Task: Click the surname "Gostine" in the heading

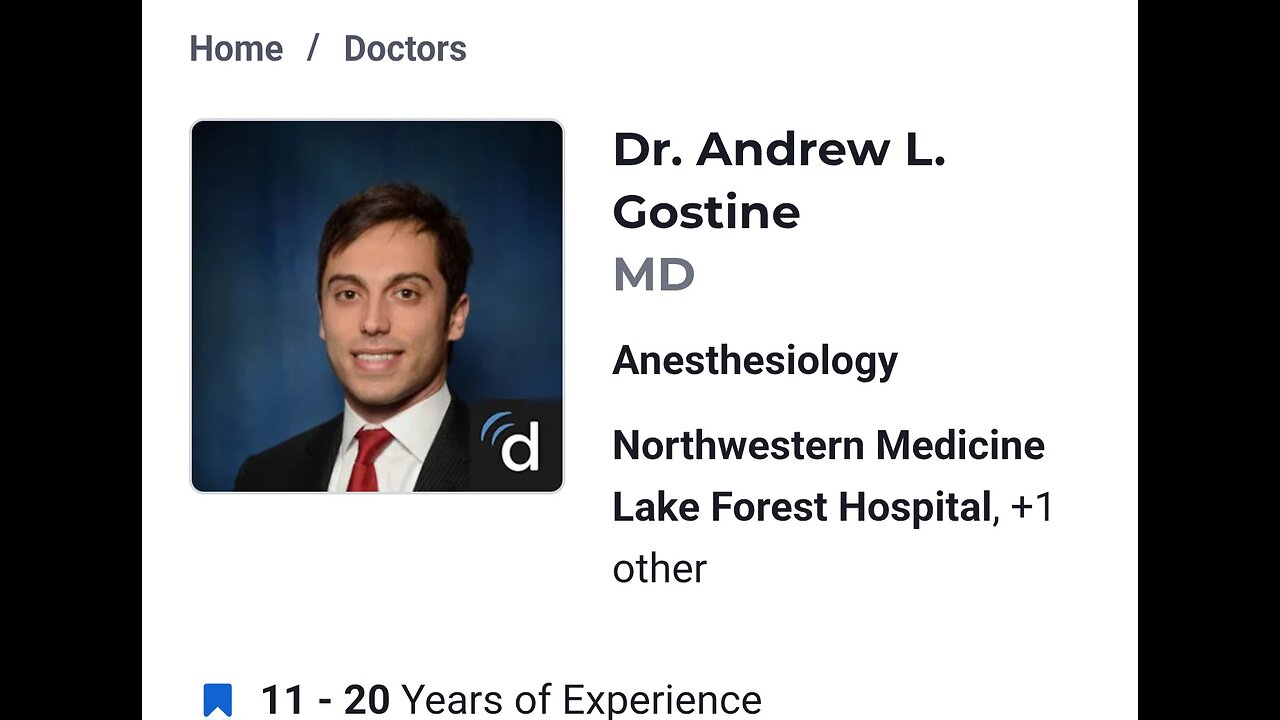Action: [x=706, y=212]
